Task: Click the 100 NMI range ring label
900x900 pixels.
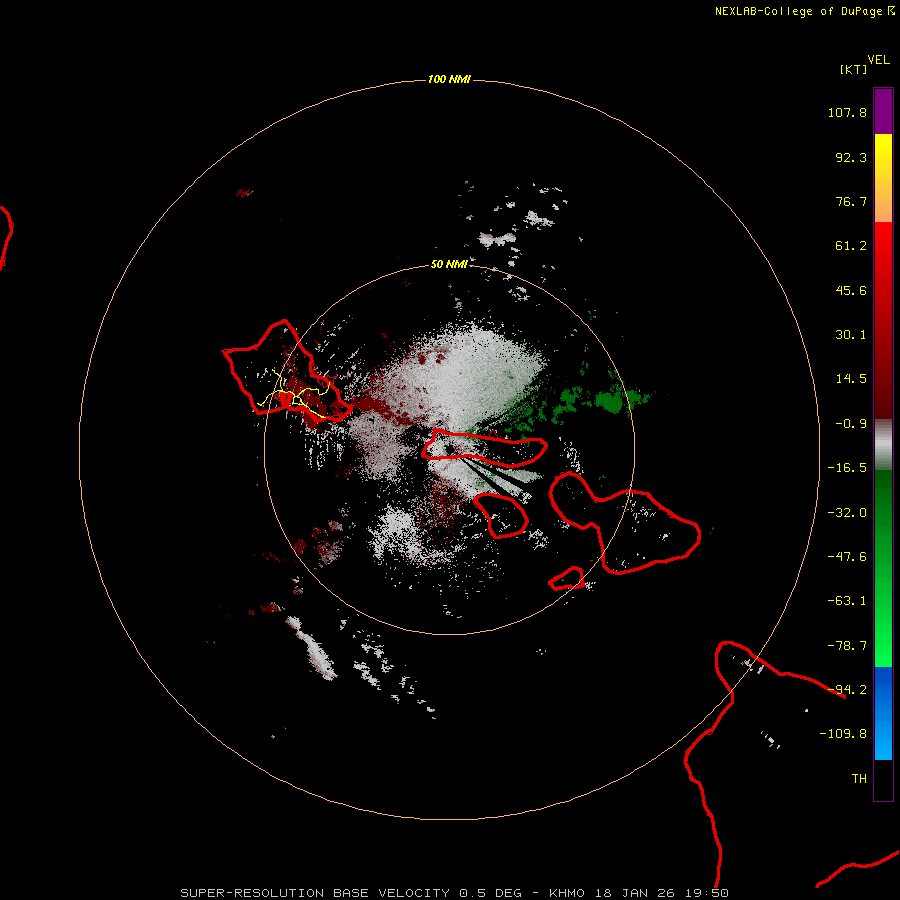Action: 449,79
